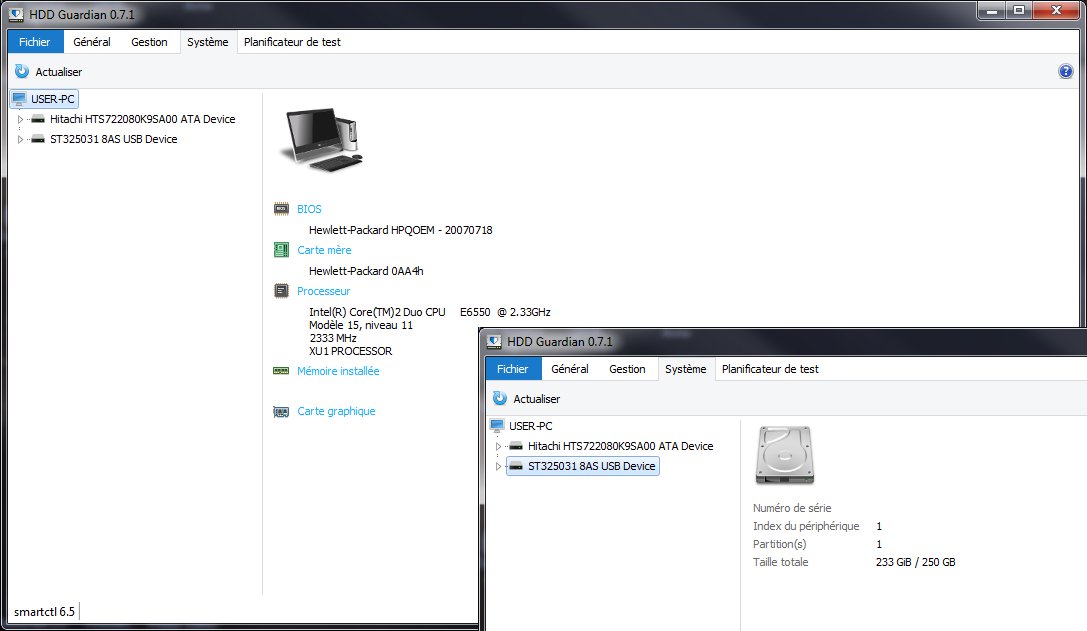Image resolution: width=1087 pixels, height=631 pixels.
Task: Open the Carte graphique section link
Action: click(336, 411)
